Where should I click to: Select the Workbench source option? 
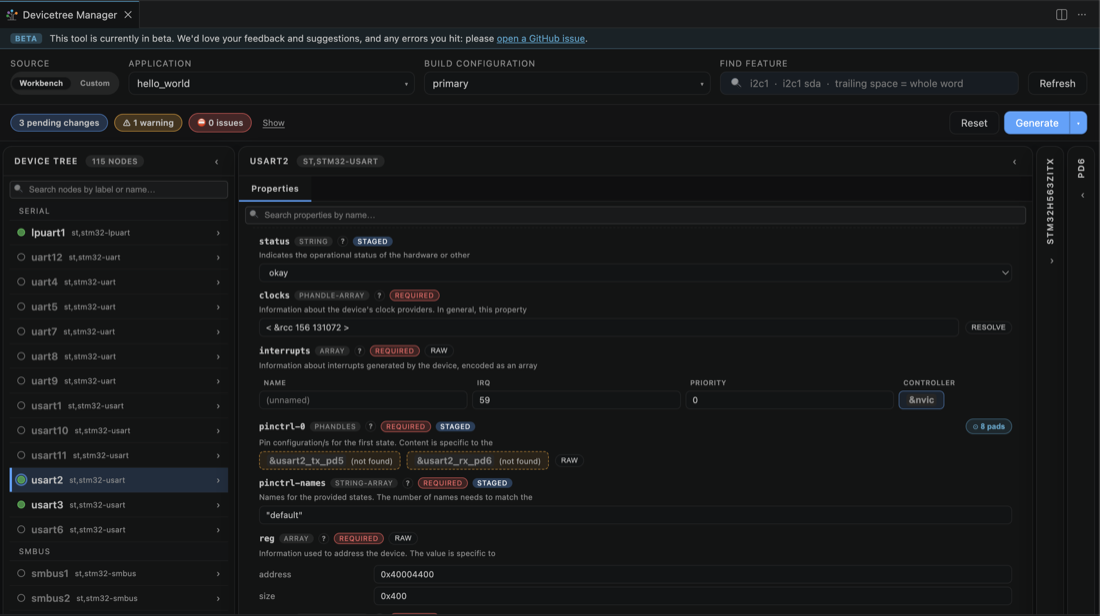click(x=41, y=83)
